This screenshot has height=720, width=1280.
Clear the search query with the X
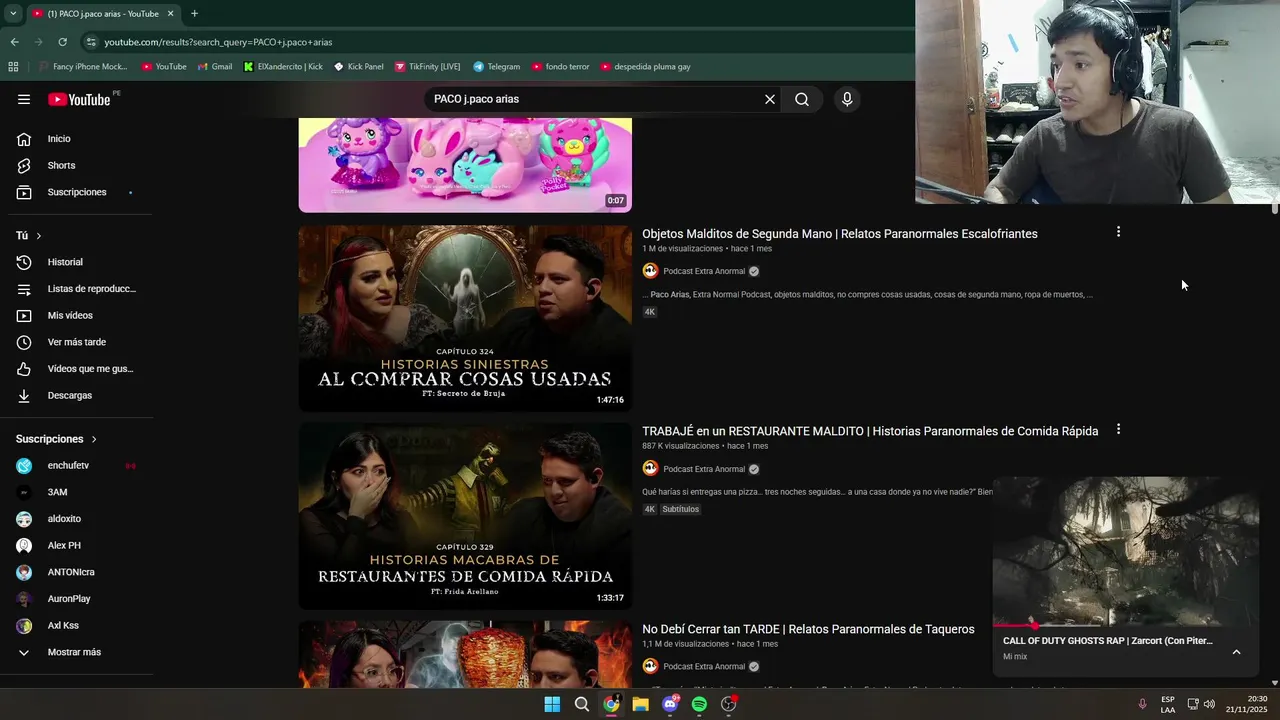tap(770, 99)
